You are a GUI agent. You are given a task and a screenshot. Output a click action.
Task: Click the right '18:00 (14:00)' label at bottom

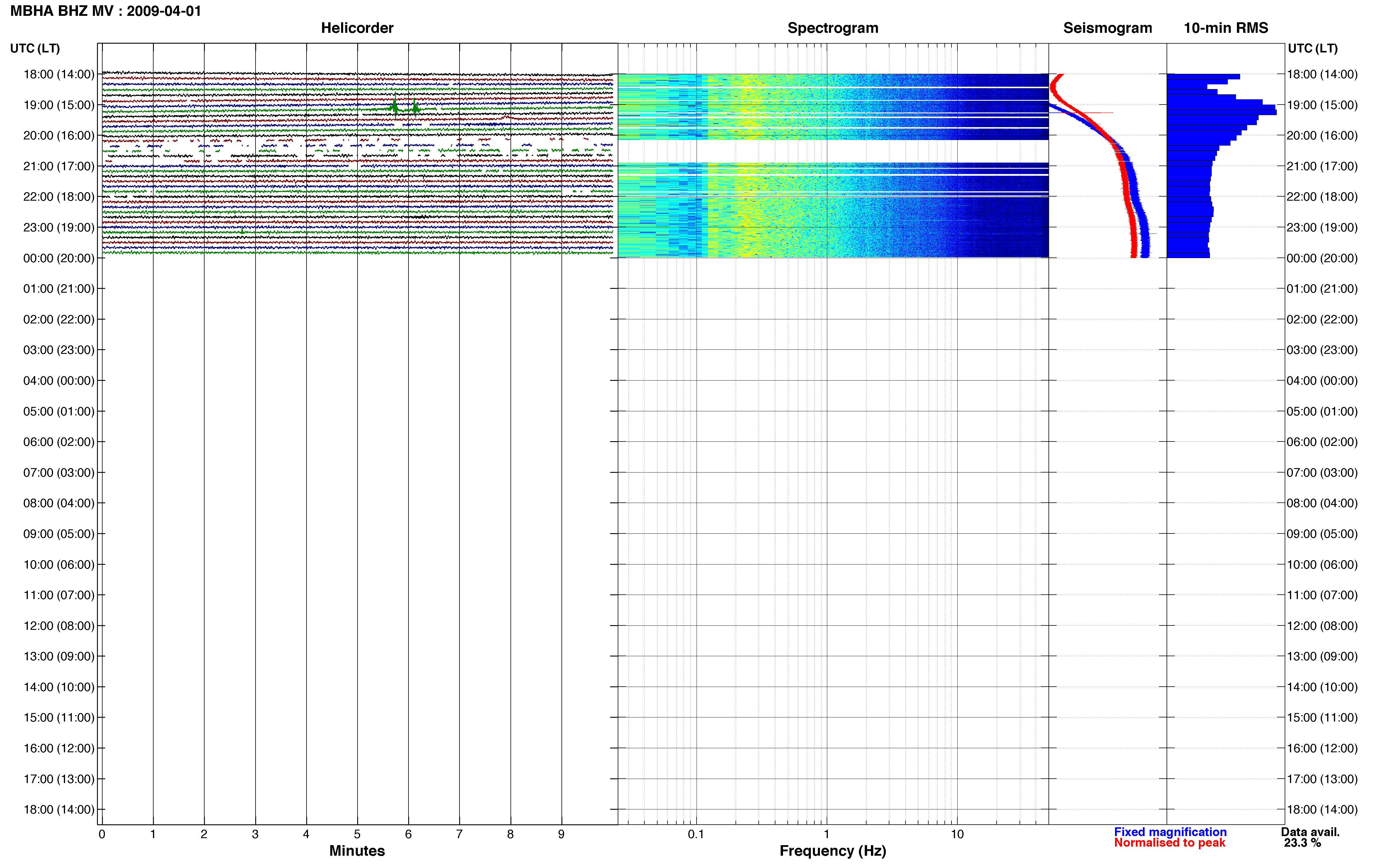(1322, 809)
